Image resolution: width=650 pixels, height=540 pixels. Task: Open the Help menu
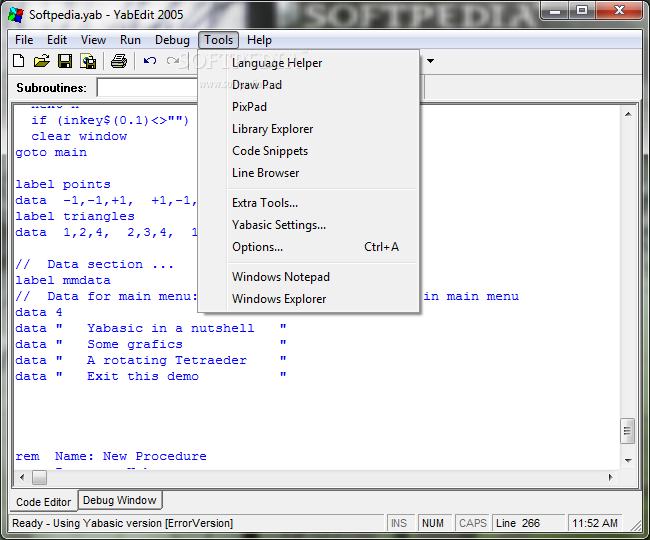259,40
